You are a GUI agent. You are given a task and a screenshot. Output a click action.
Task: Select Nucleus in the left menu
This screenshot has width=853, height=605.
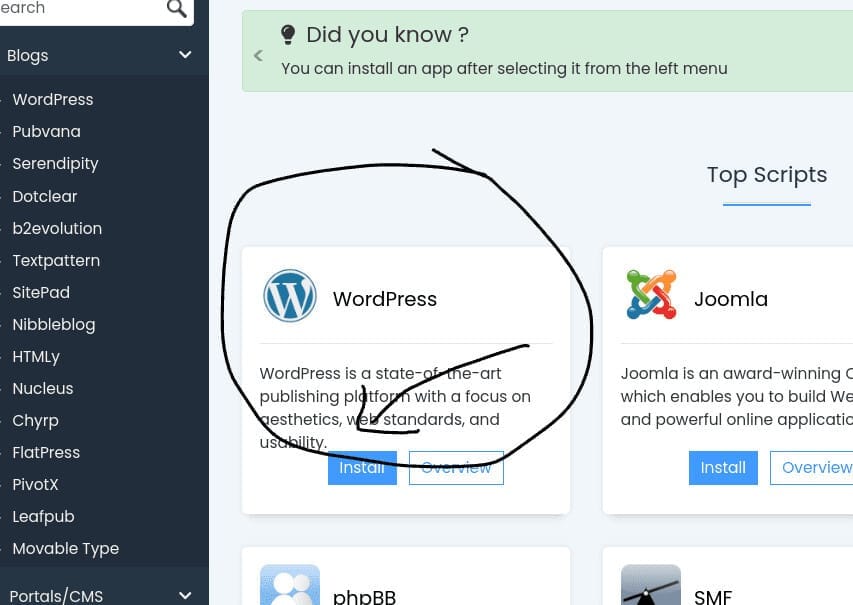pos(42,388)
